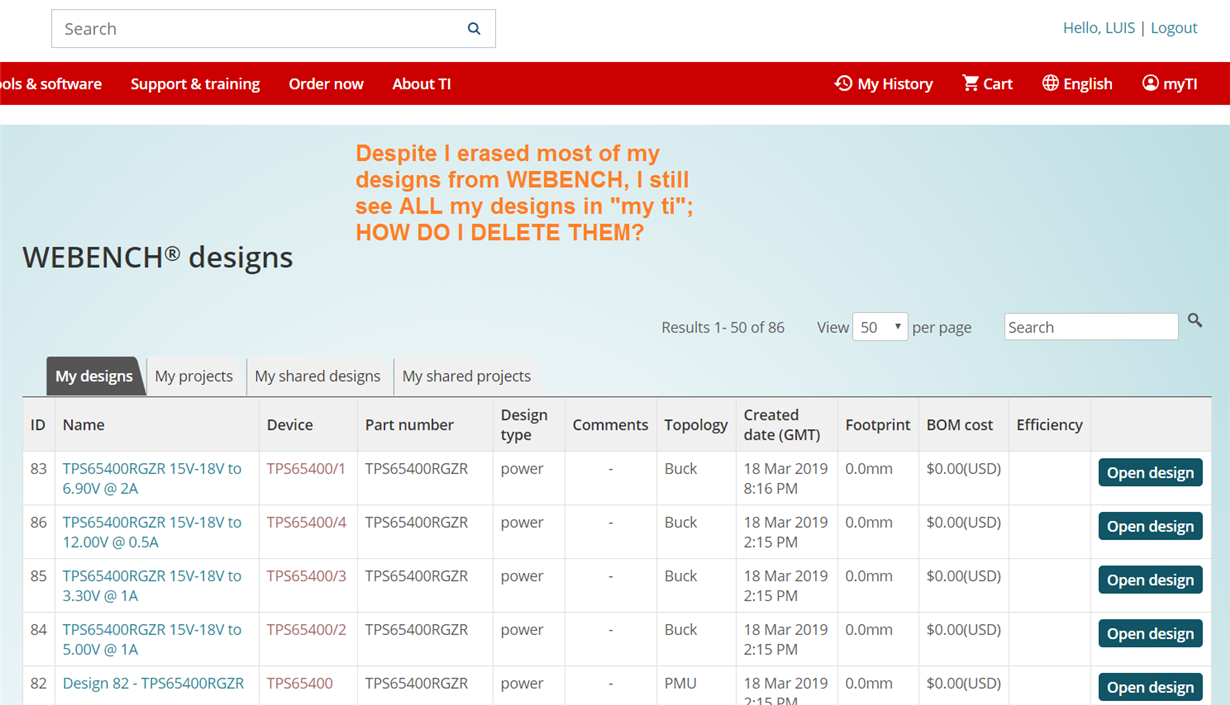
Task: Click the Efficiency column header
Action: [x=1049, y=425]
